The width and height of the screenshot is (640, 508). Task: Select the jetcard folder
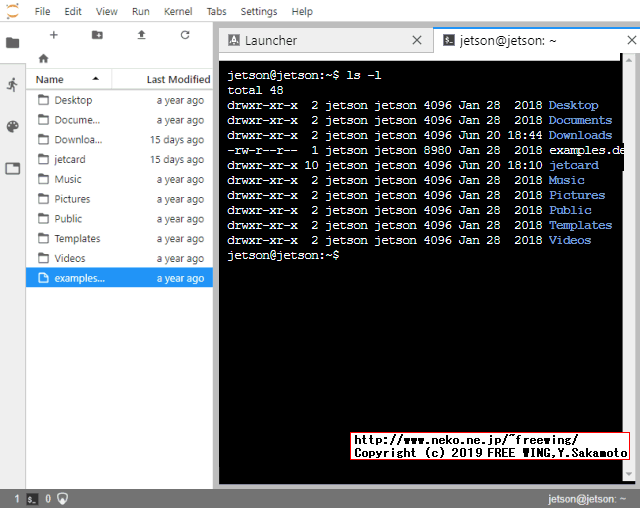pyautogui.click(x=72, y=160)
